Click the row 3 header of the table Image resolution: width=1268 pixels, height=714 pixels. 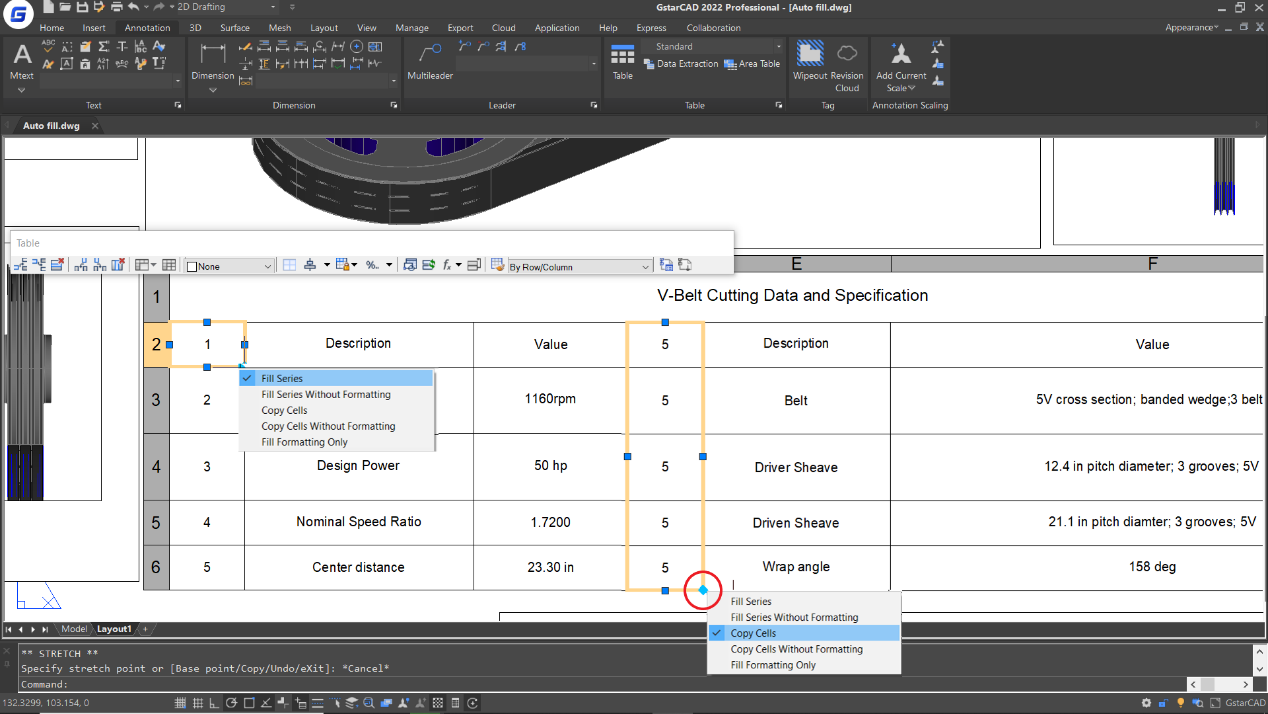156,400
